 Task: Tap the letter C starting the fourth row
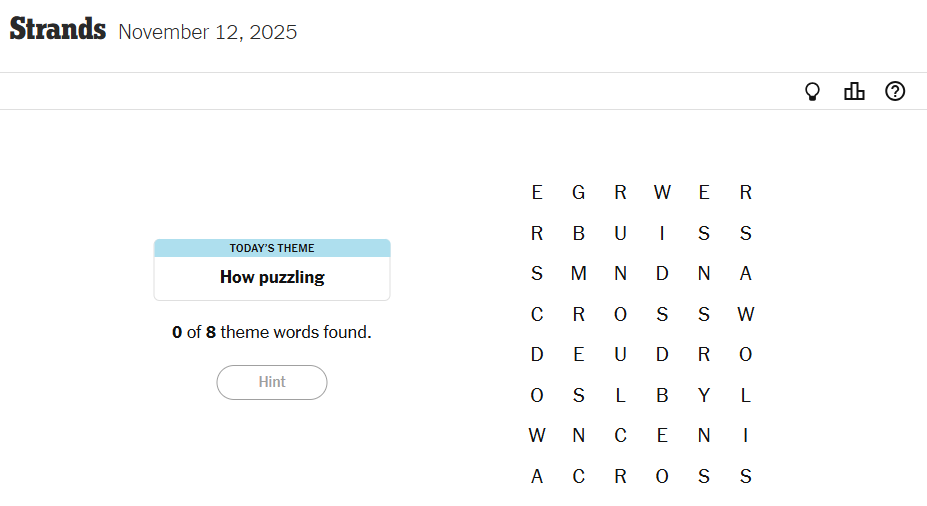point(537,315)
